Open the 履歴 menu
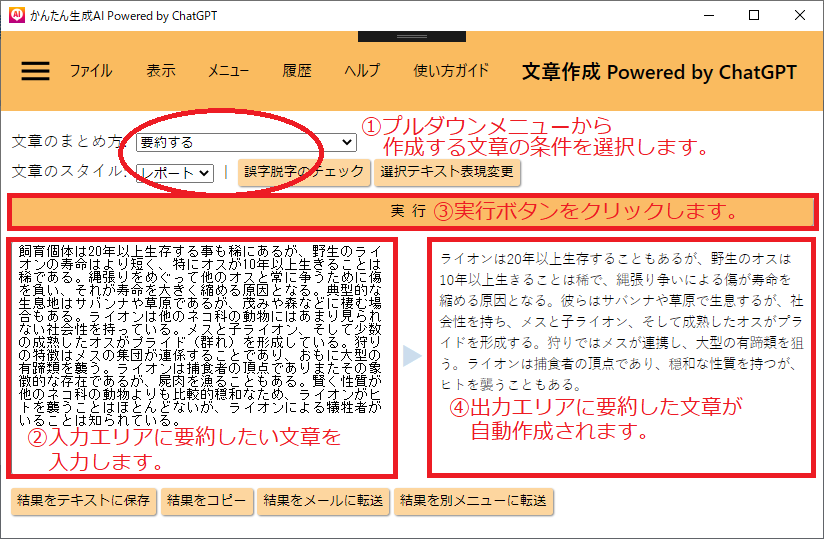The image size is (824, 539). click(297, 71)
